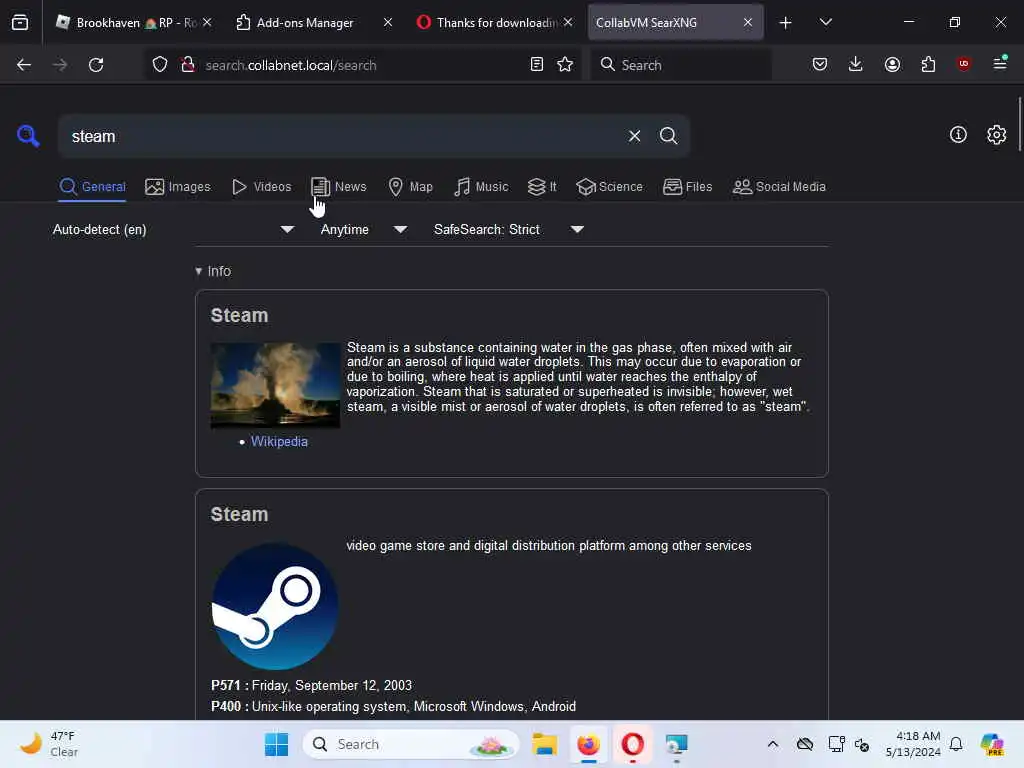Open SearXNG preferences gear
1024x768 pixels.
pos(996,135)
